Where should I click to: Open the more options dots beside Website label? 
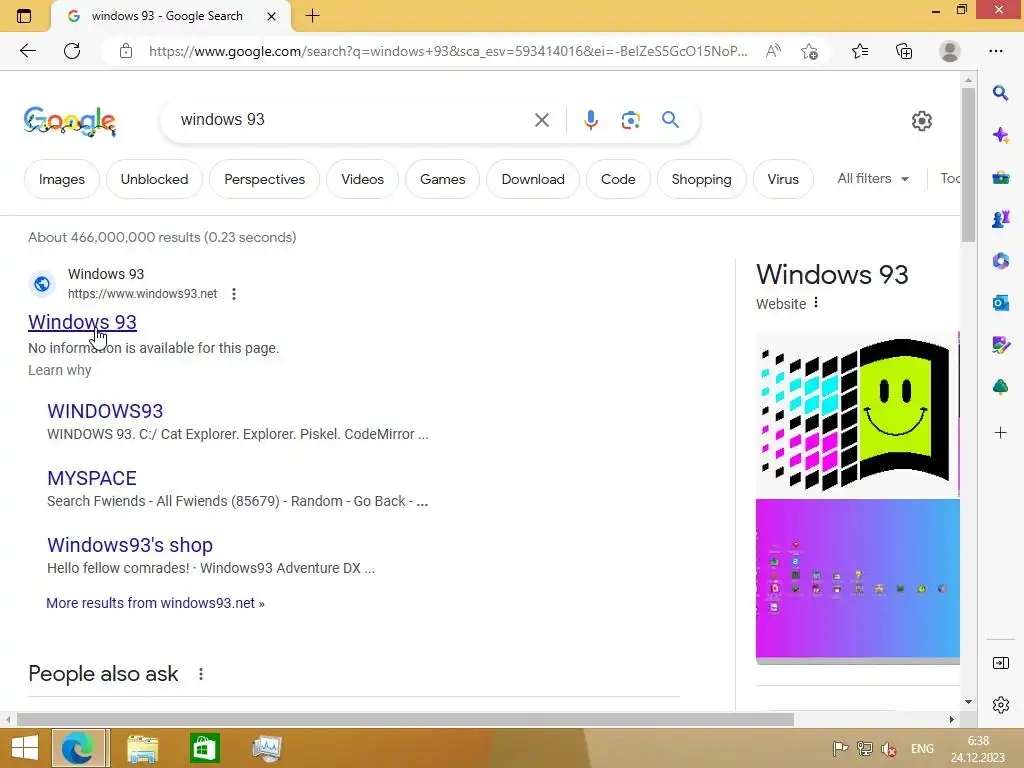tap(816, 303)
